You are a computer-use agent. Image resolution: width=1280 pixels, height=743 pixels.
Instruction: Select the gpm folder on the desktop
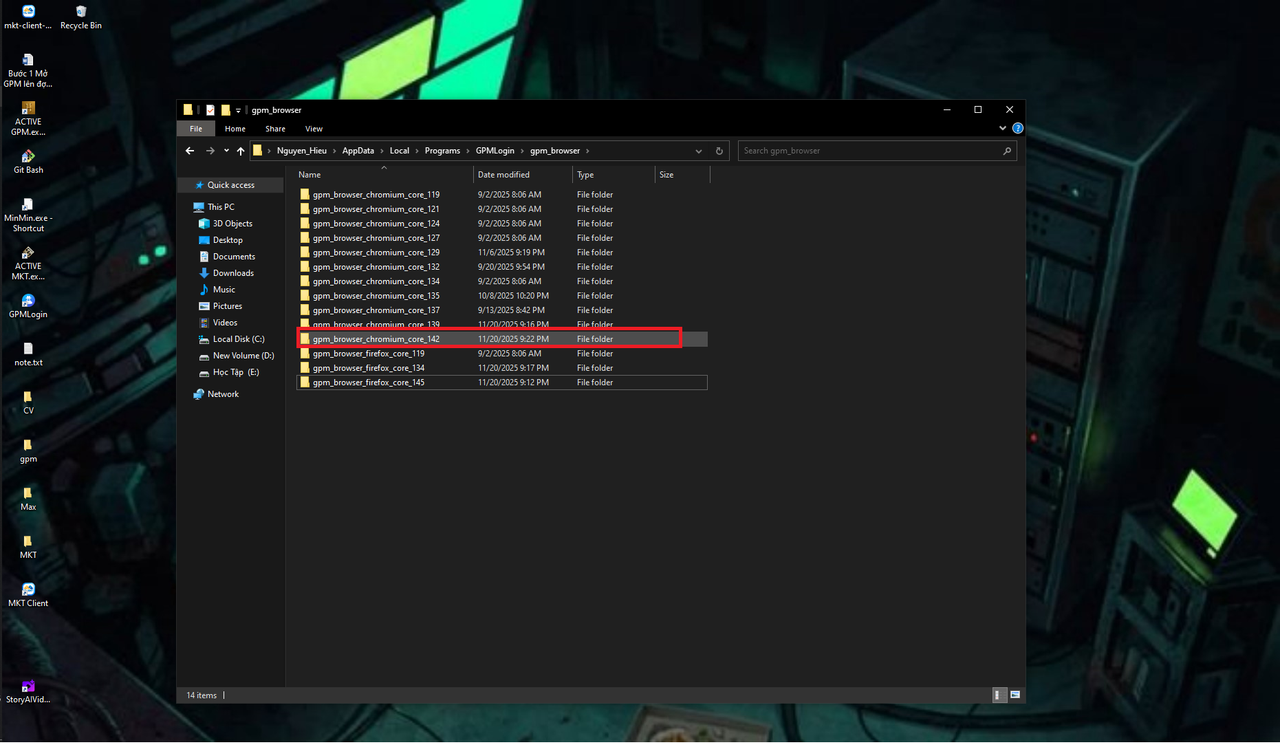[x=28, y=451]
